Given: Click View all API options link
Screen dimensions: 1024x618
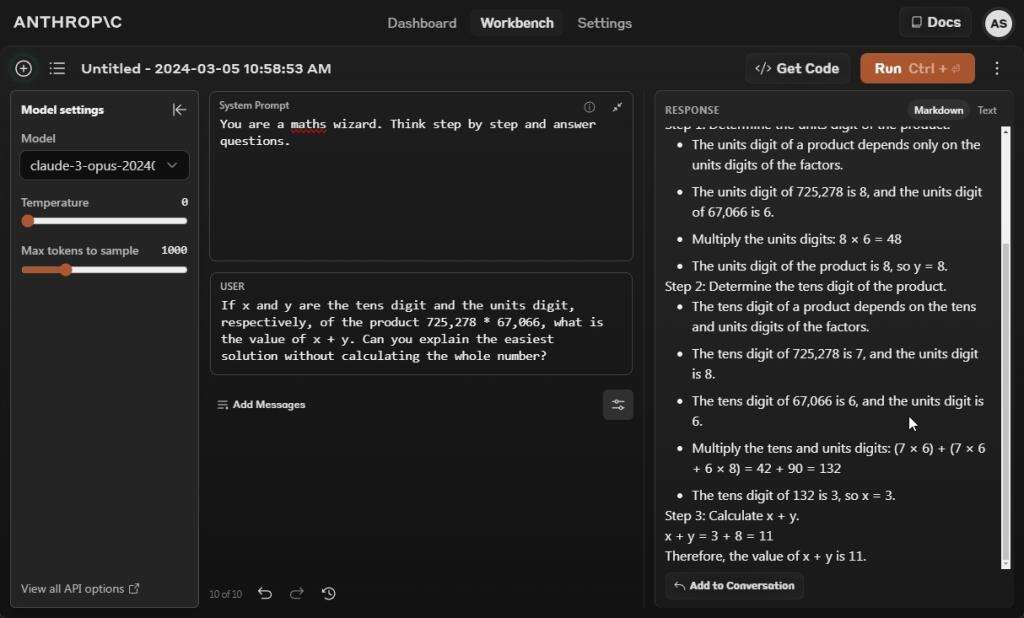Looking at the screenshot, I should pyautogui.click(x=80, y=589).
